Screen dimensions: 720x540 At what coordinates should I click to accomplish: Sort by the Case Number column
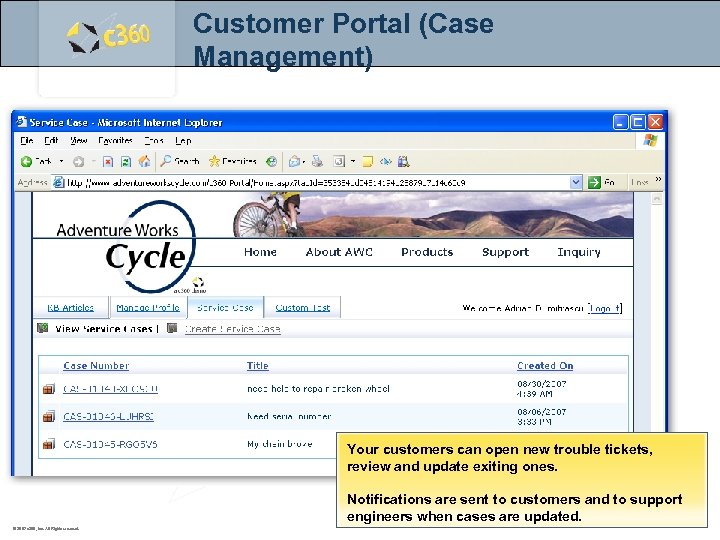(96, 366)
